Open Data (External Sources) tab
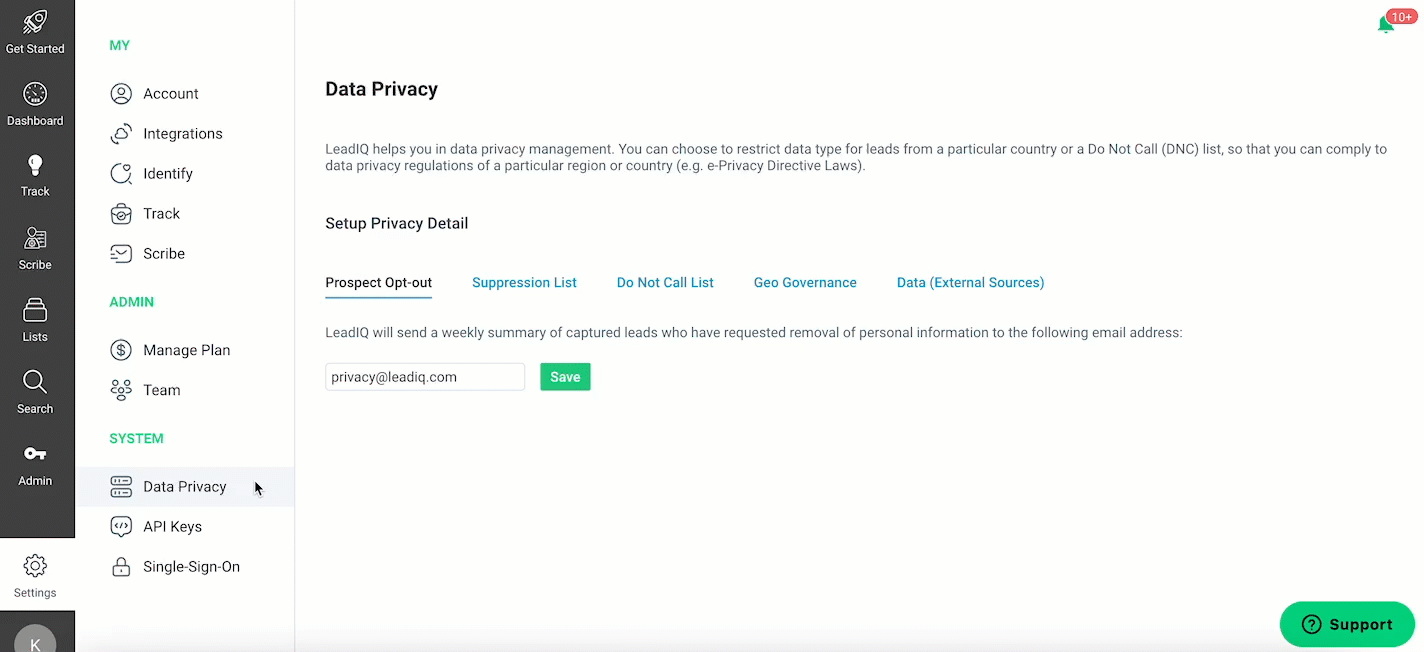Screen dimensions: 1424x652 coord(970,283)
